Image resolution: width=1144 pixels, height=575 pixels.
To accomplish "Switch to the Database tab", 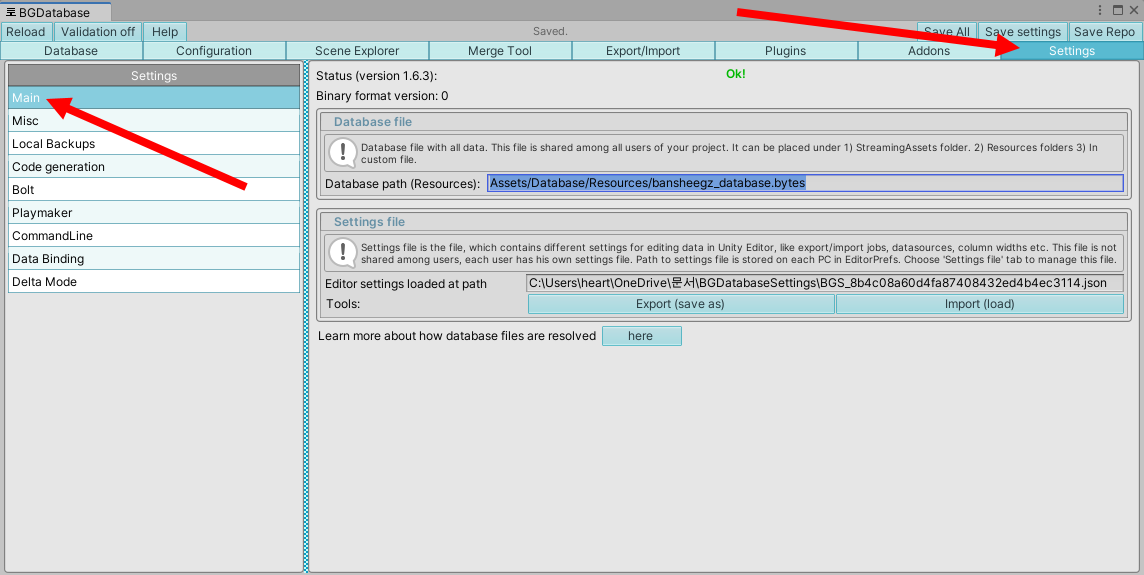I will (x=71, y=50).
